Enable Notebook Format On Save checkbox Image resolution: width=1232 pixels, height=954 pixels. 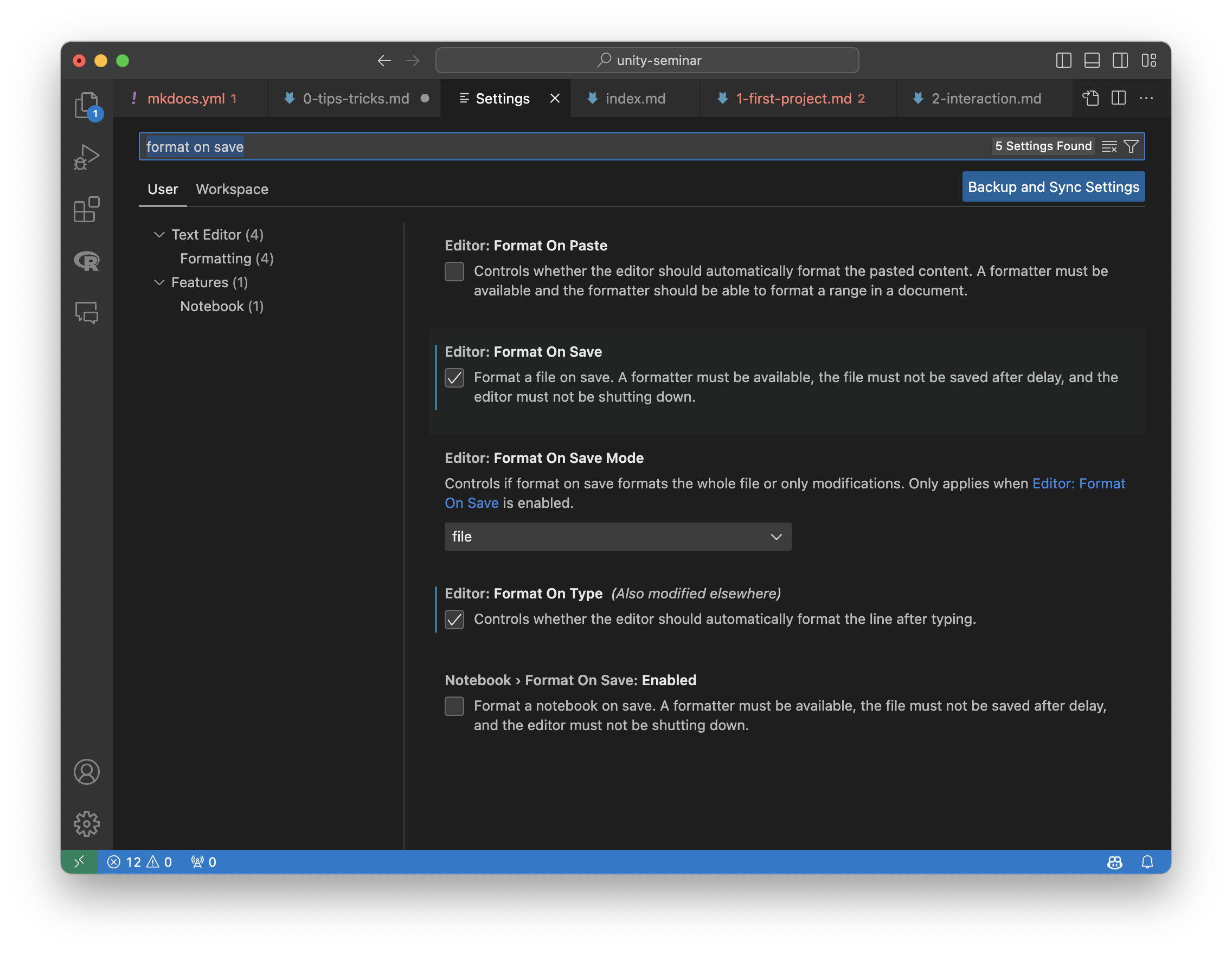click(454, 706)
